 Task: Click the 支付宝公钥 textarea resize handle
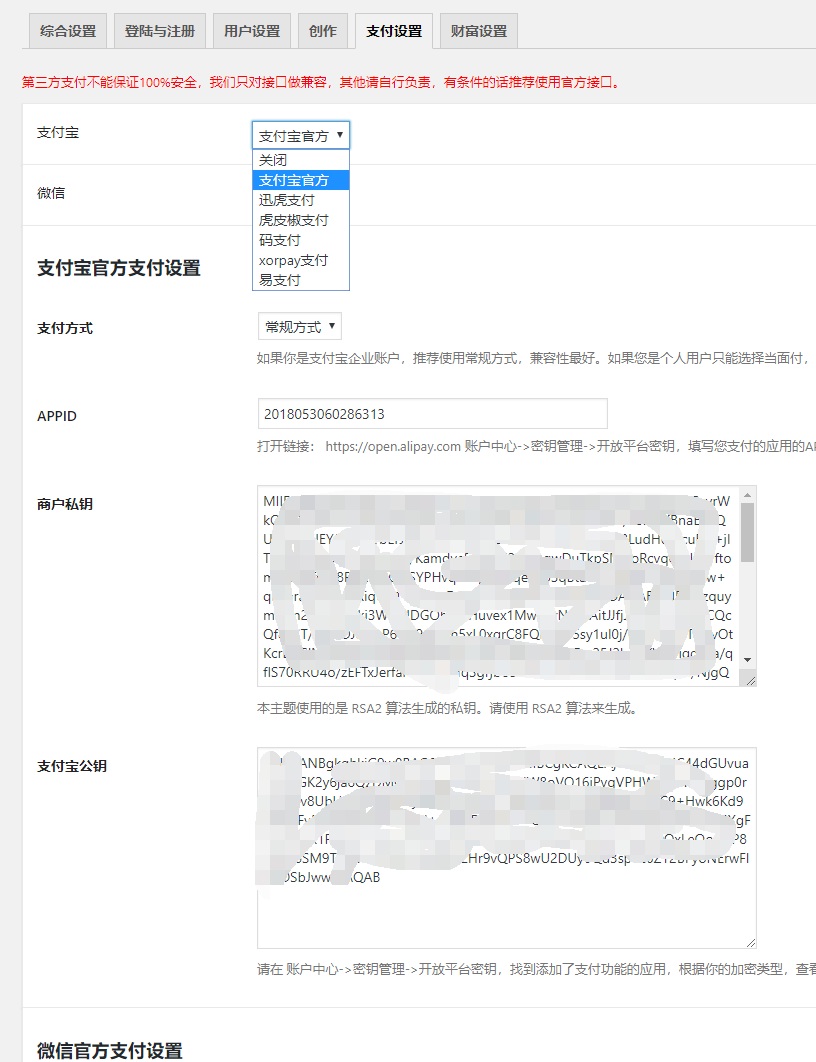point(750,942)
